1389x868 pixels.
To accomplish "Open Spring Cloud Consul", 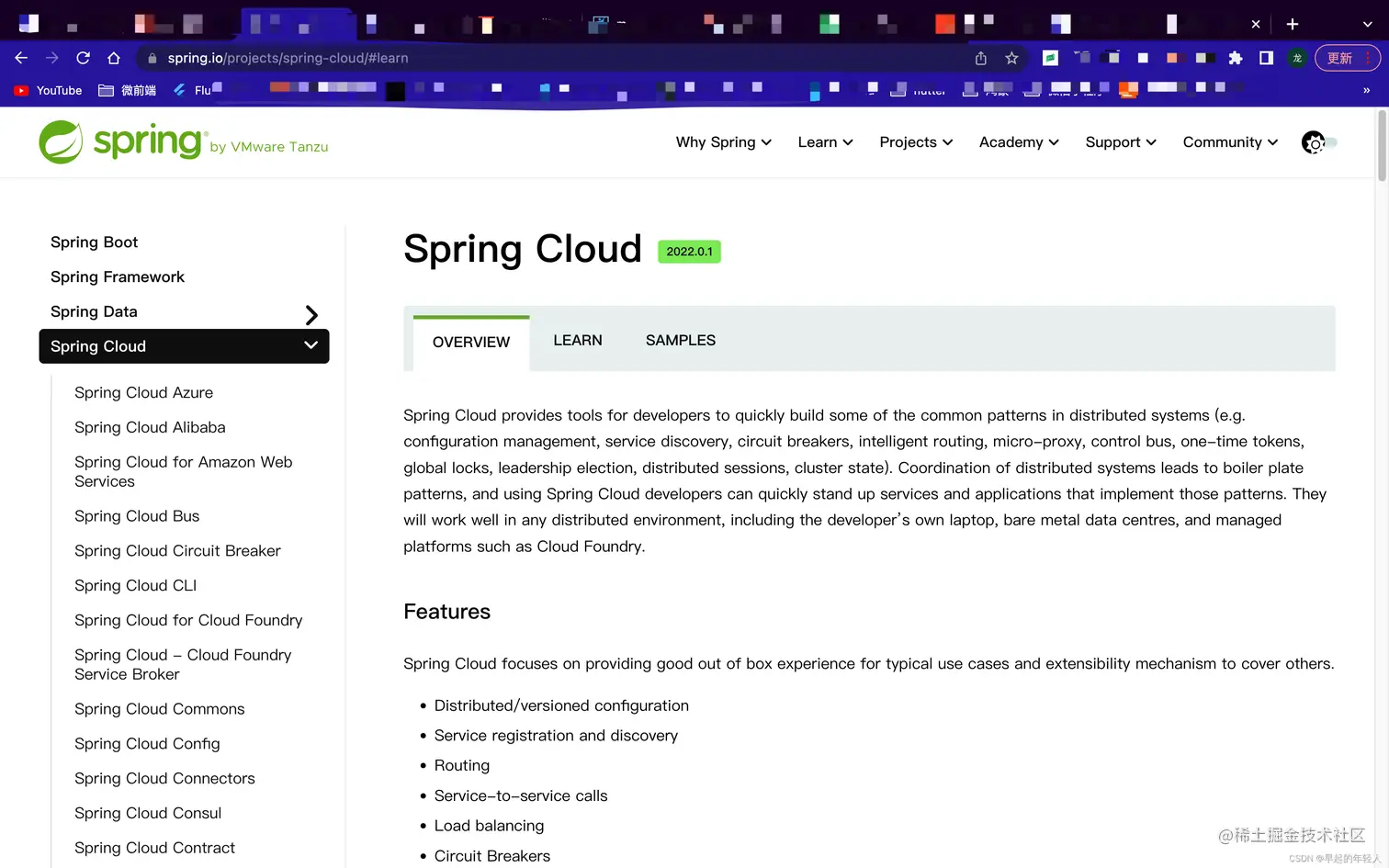I will (148, 814).
